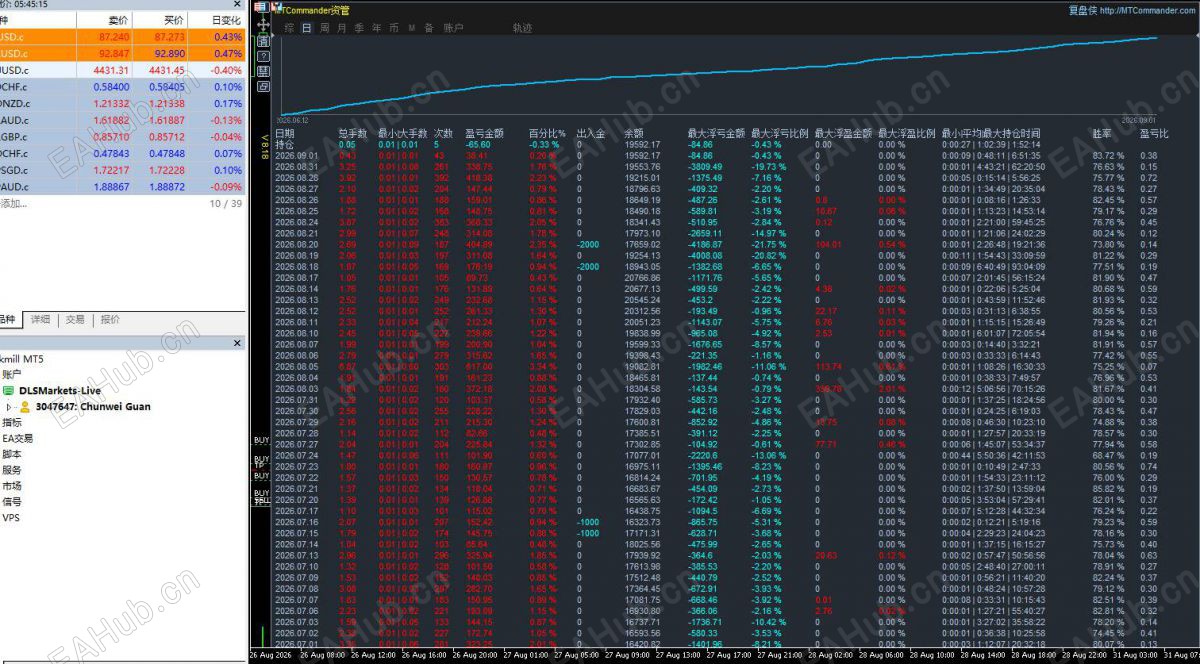Click the four-arrow move panel icon
Image resolution: width=1200 pixels, height=664 pixels.
coord(263,24)
